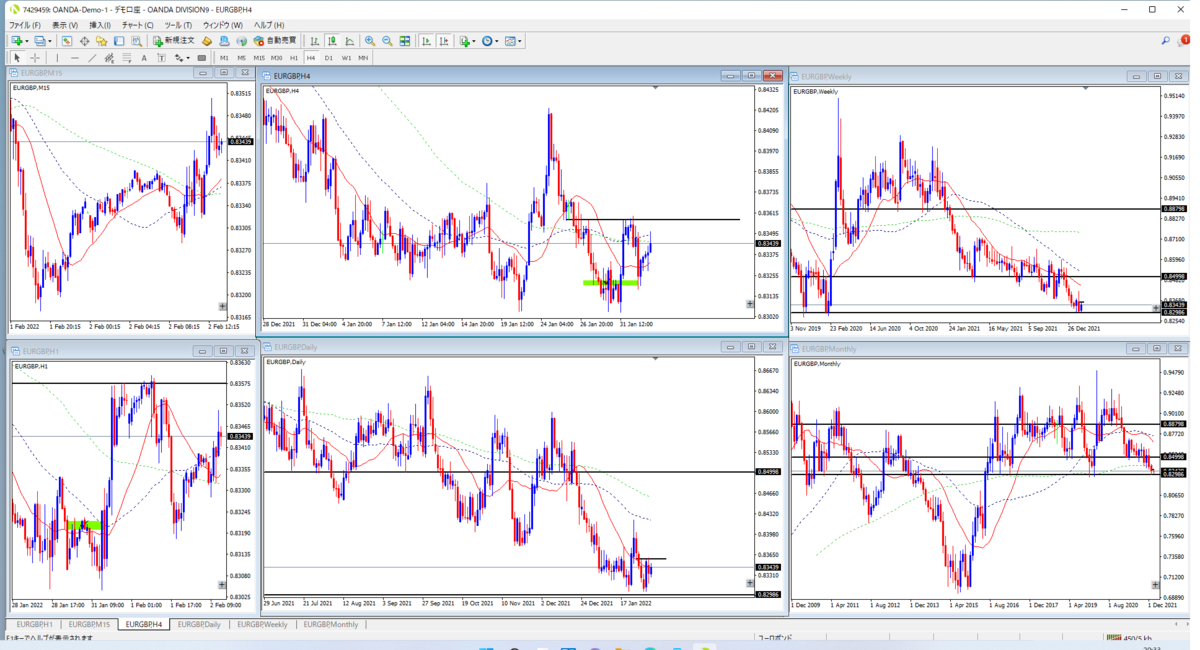The image size is (1200, 650).
Task: Set timeframe to M1
Action: [x=224, y=58]
